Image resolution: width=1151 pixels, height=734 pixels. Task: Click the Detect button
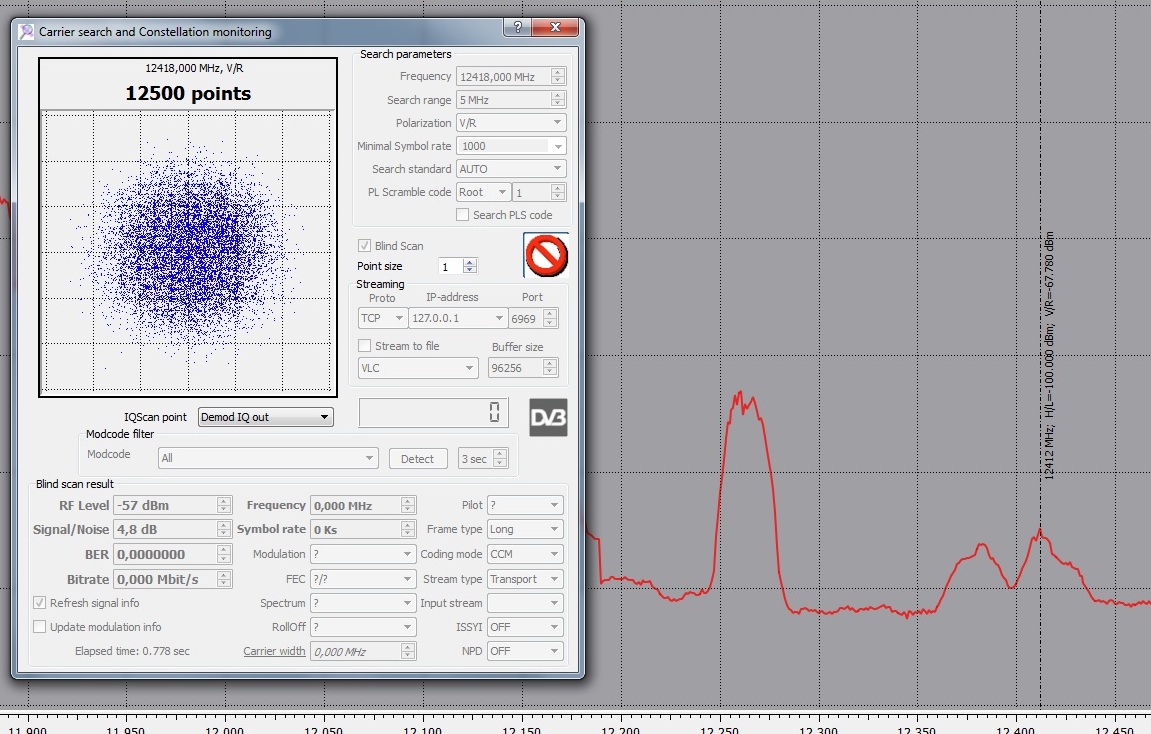(x=418, y=459)
